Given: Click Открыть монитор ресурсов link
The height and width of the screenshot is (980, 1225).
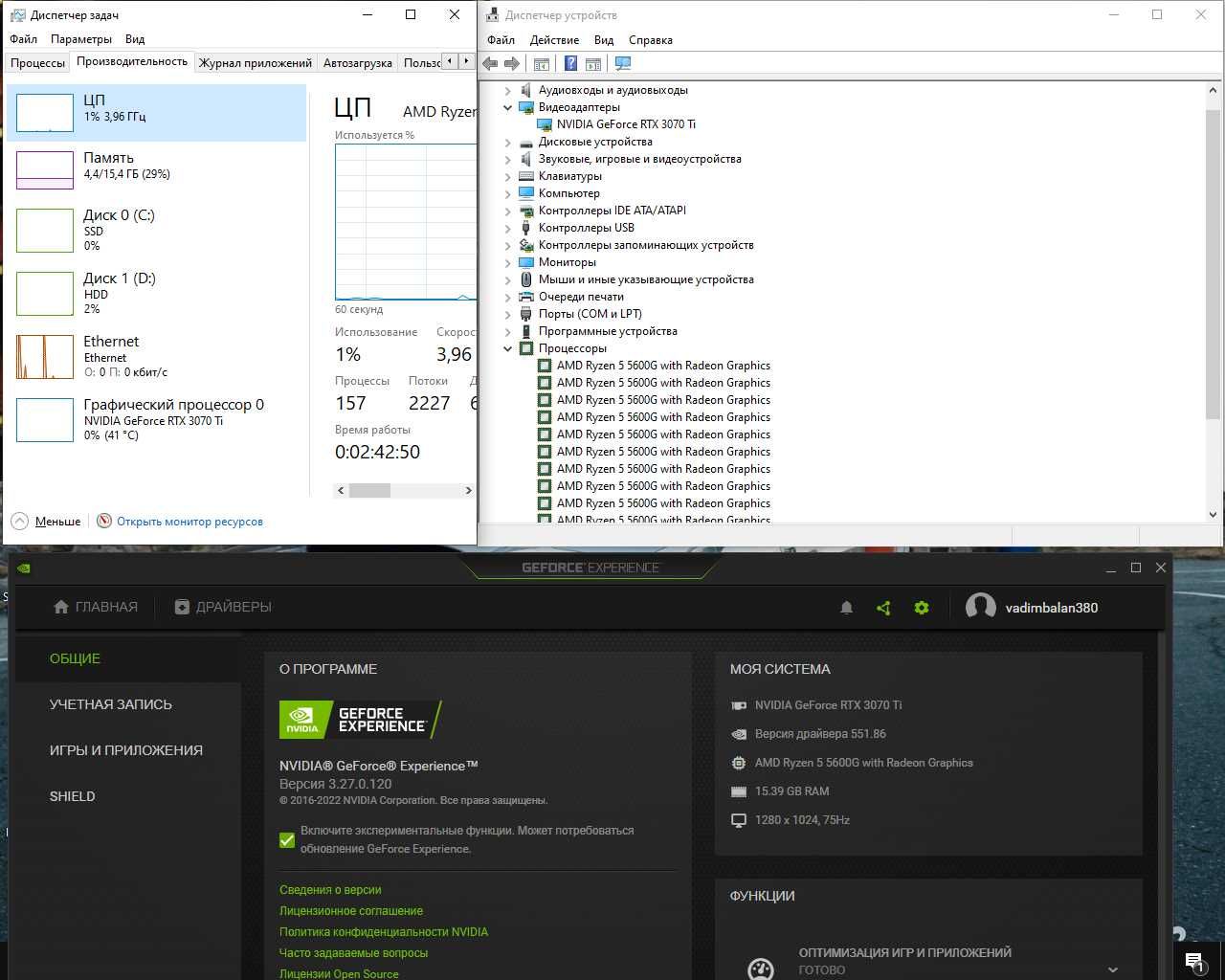Looking at the screenshot, I should coord(189,522).
